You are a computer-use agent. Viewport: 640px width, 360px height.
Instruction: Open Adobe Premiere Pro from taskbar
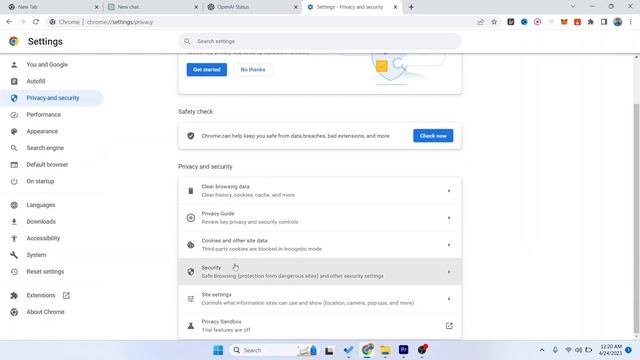[x=403, y=350]
